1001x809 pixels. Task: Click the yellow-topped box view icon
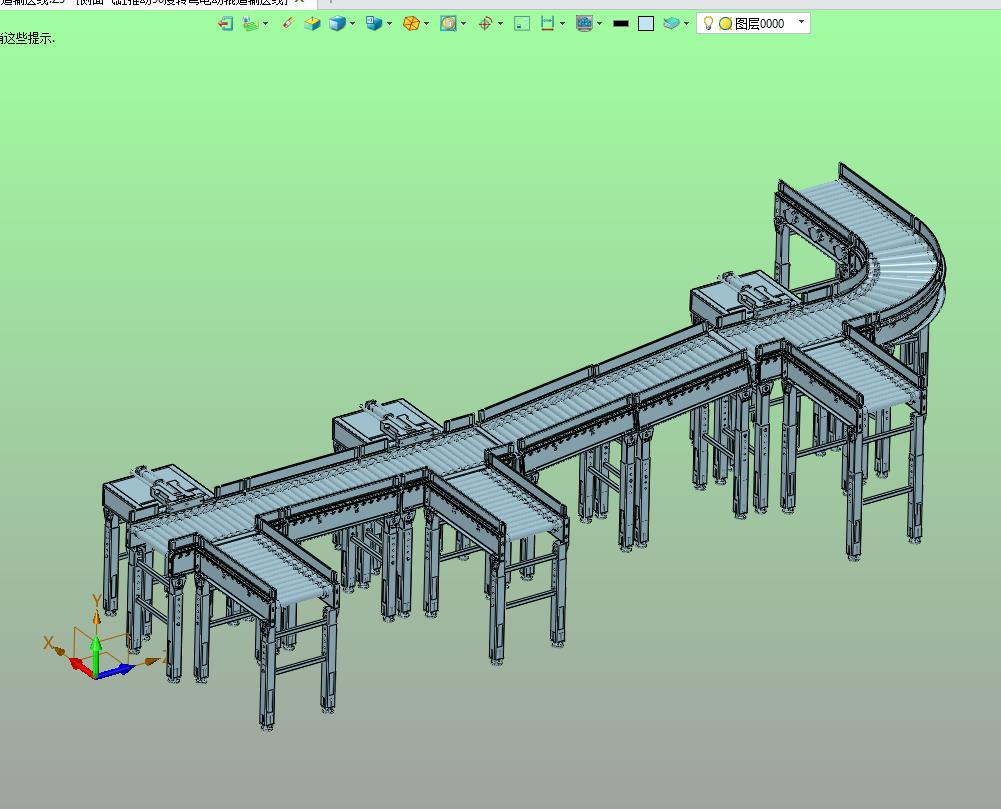pos(312,24)
